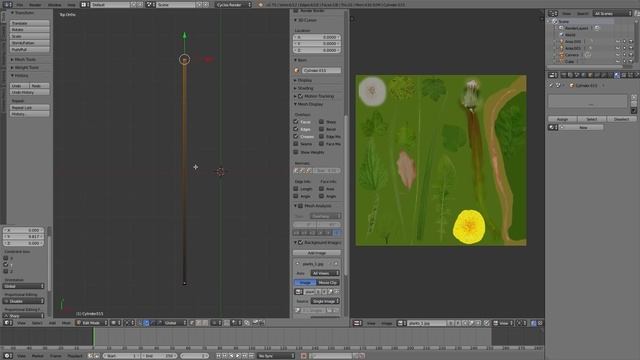Enable the Show Weights checkbox
The image size is (640, 360).
tap(296, 152)
